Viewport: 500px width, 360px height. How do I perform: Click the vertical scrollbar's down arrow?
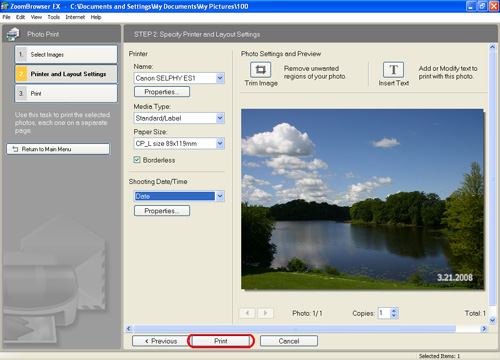tap(493, 320)
